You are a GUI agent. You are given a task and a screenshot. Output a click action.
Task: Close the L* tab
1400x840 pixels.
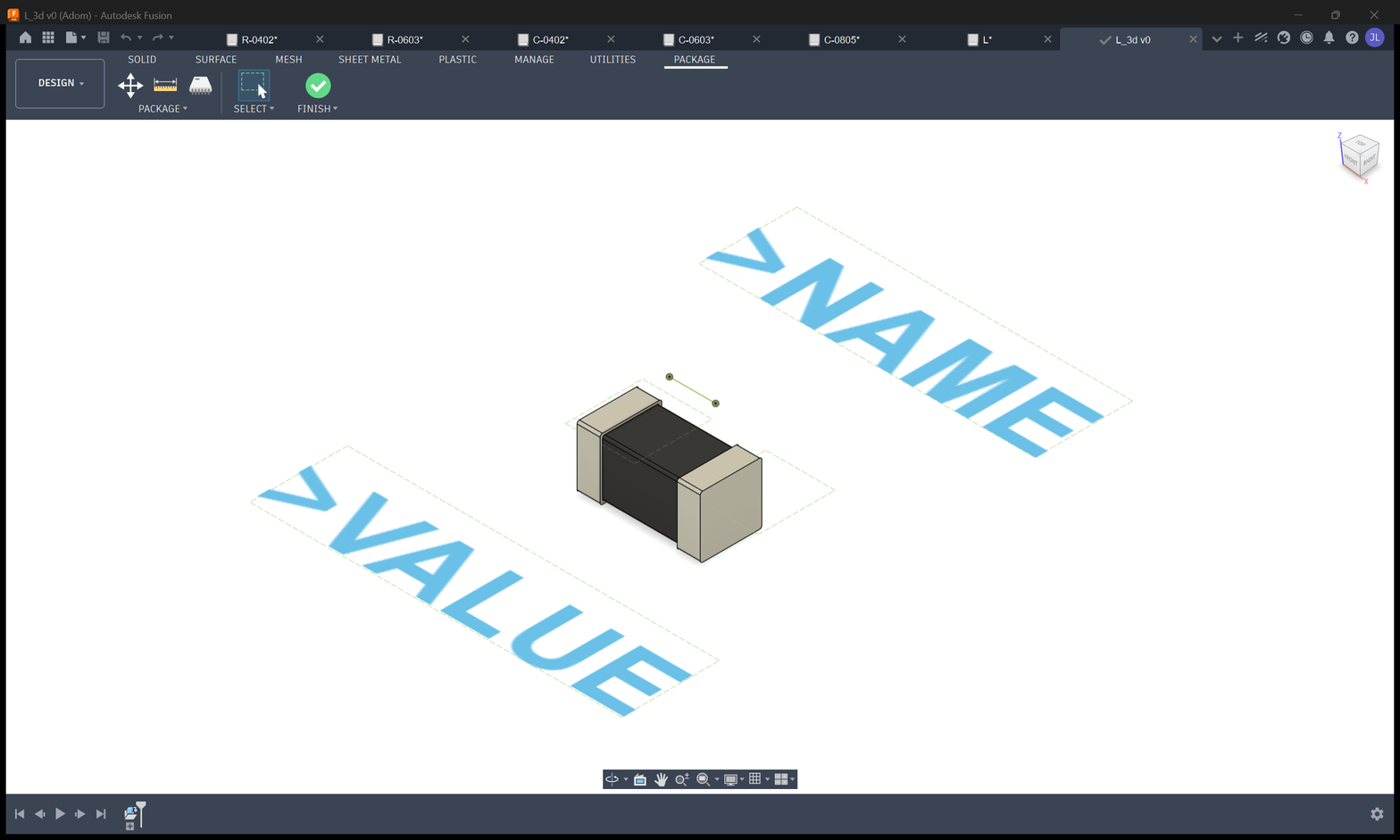click(x=1047, y=39)
